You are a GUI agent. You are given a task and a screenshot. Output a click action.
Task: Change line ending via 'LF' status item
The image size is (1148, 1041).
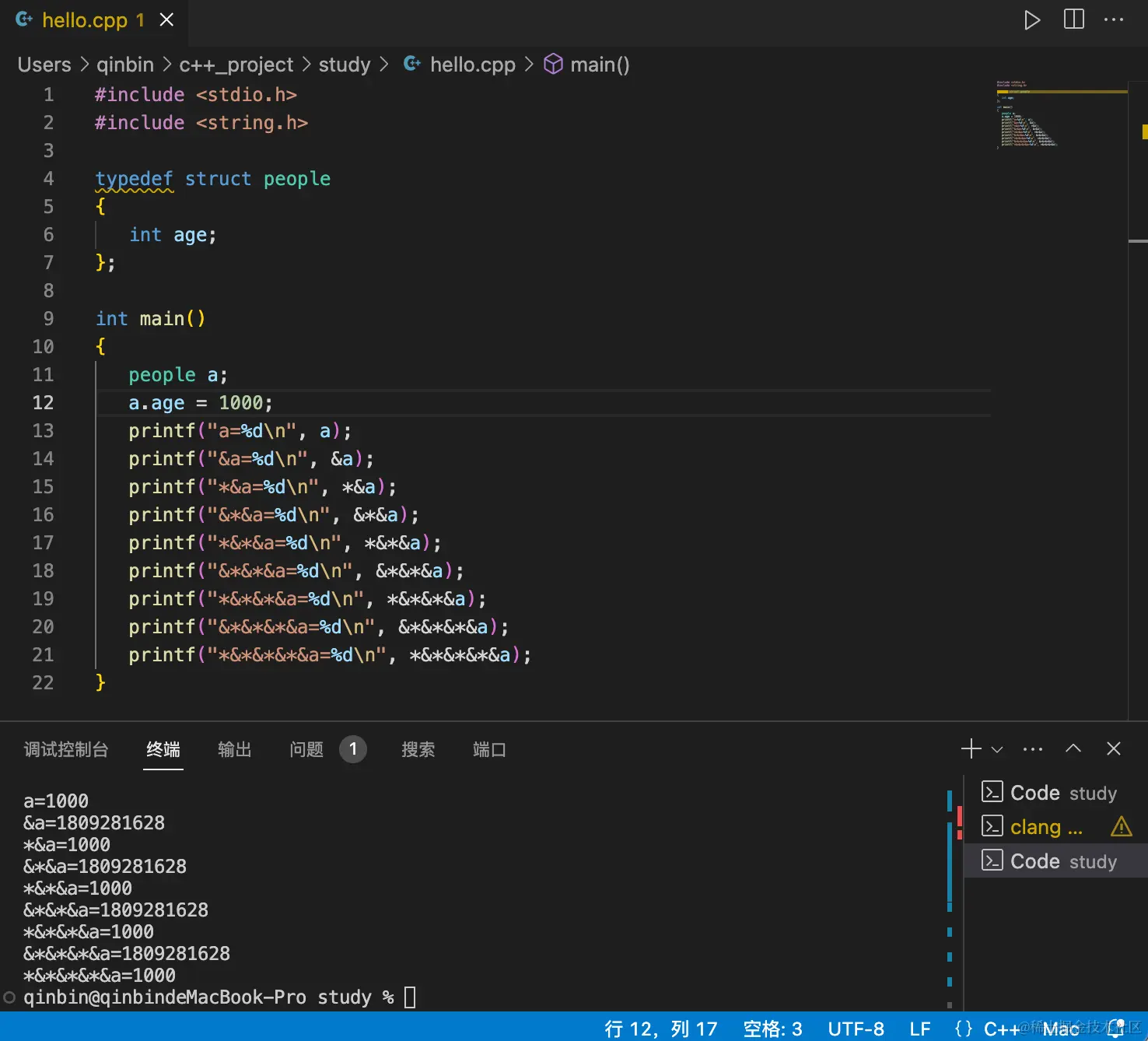[920, 1029]
